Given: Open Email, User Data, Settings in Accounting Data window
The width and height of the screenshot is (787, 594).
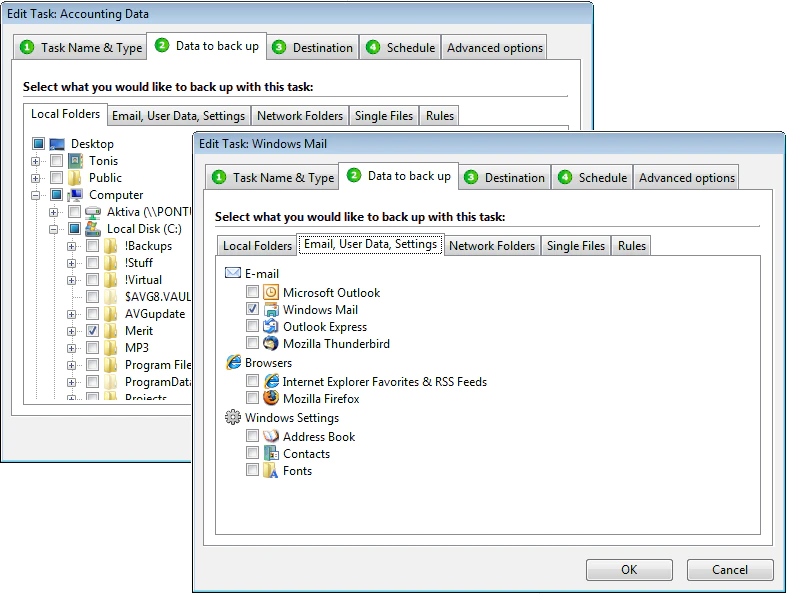Looking at the screenshot, I should pyautogui.click(x=178, y=115).
